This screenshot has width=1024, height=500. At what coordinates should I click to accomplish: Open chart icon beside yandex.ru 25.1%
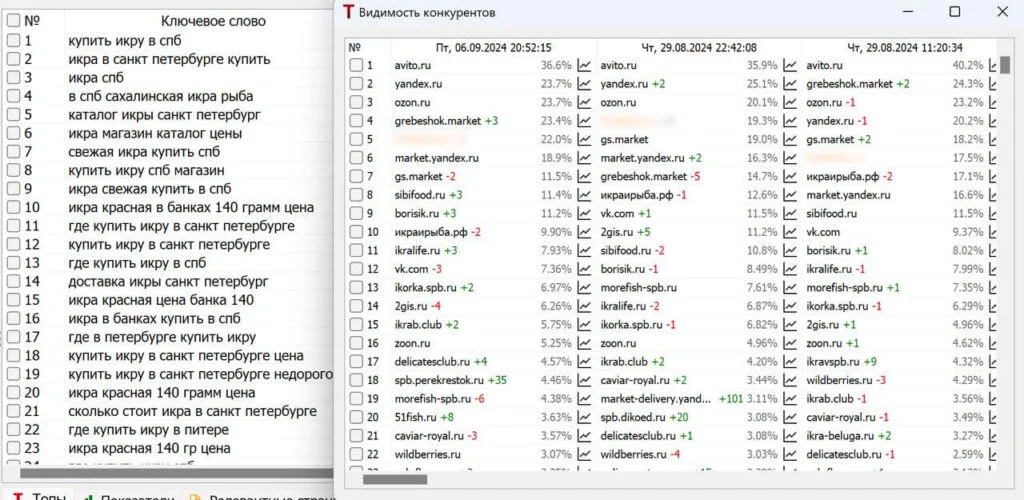pos(791,84)
